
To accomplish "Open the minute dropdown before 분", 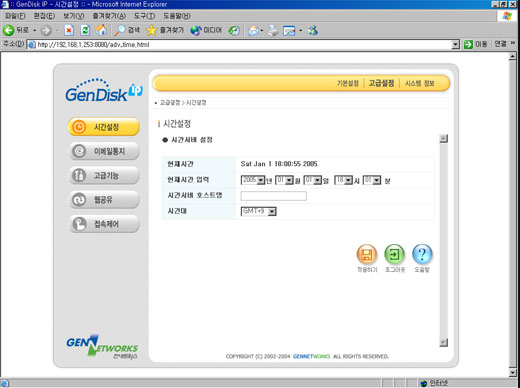I will coord(372,180).
